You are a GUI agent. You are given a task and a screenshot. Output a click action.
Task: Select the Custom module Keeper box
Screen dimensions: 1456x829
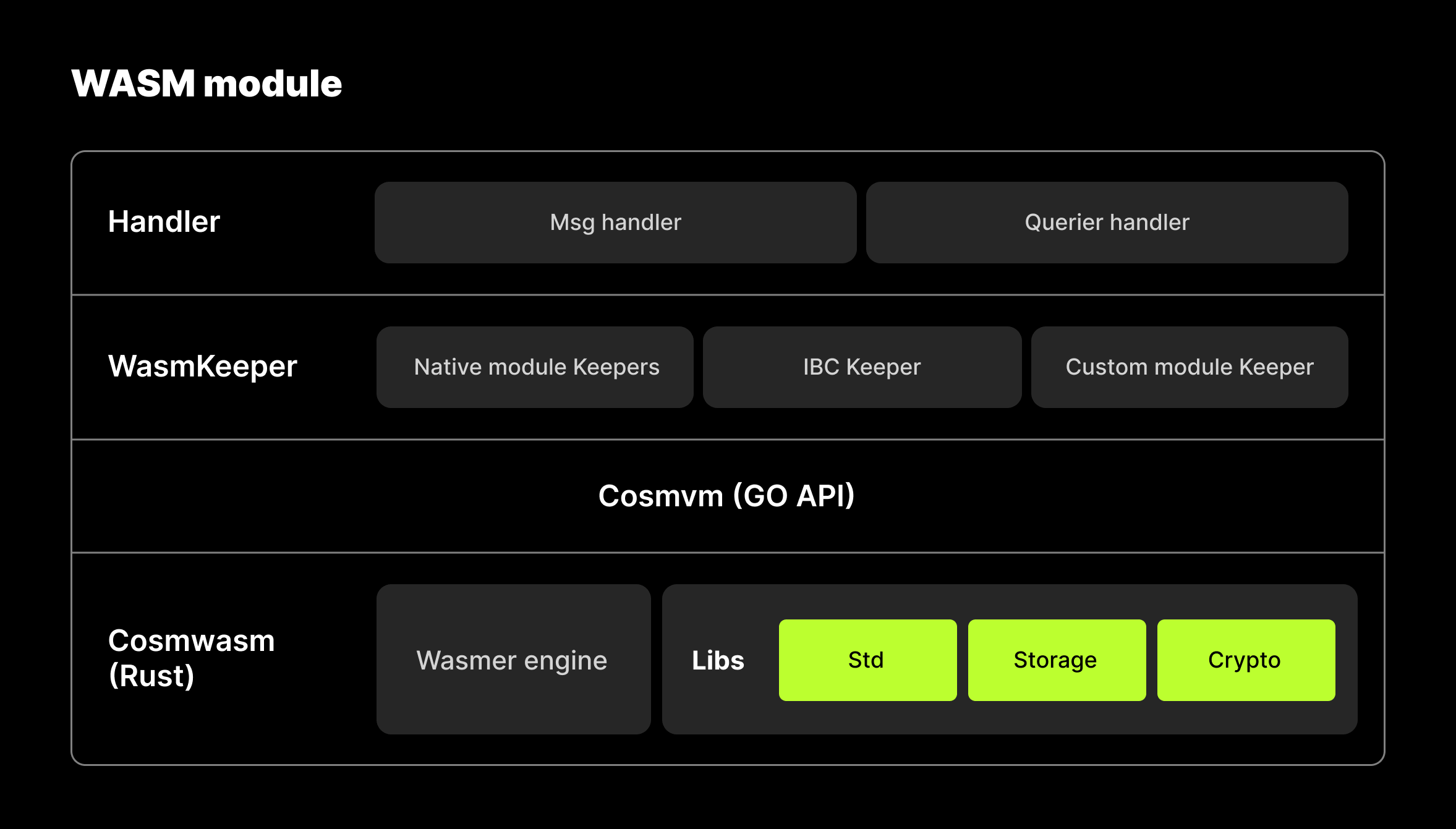coord(1190,367)
